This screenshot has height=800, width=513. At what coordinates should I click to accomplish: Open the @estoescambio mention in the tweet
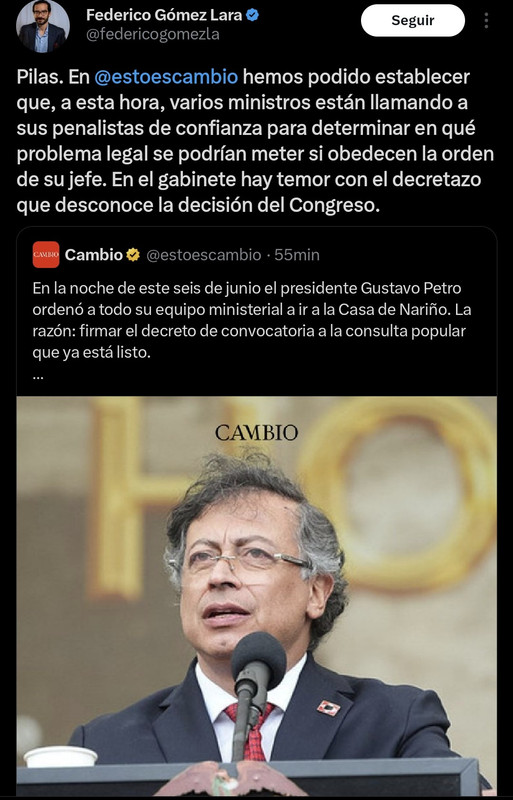[x=166, y=77]
